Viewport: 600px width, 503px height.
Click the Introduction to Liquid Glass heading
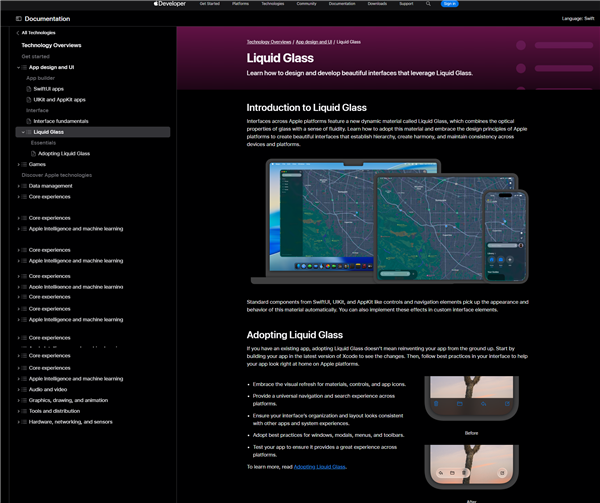(x=307, y=108)
